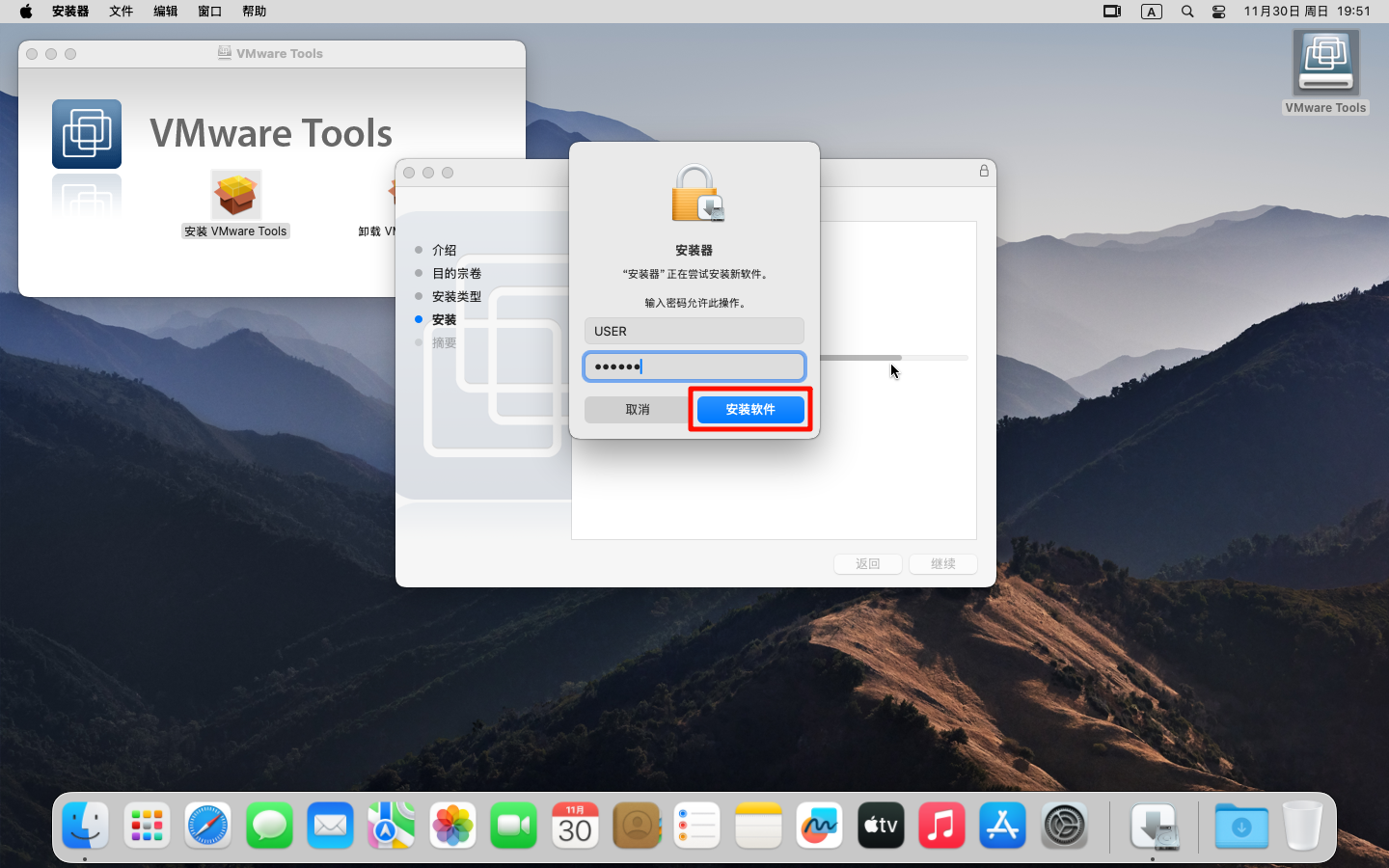This screenshot has height=868, width=1389.
Task: Click the input source A icon in menu bar
Action: click(x=1152, y=12)
